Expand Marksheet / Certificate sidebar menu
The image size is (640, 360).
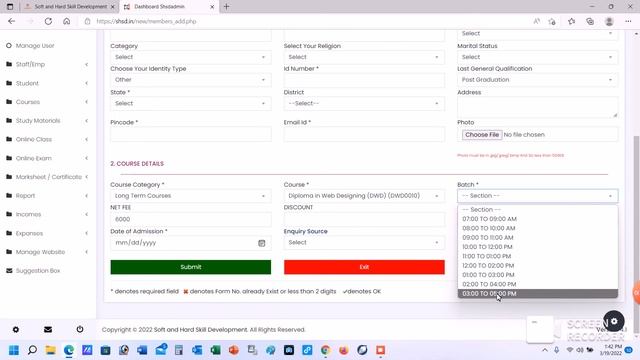tap(48, 177)
